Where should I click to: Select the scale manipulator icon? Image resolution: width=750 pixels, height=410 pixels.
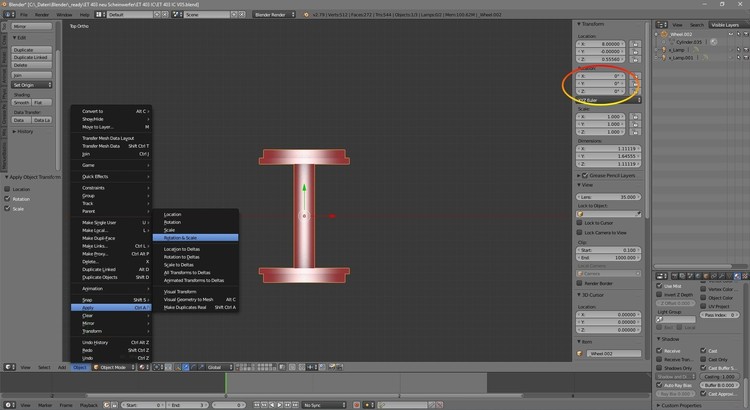point(201,367)
